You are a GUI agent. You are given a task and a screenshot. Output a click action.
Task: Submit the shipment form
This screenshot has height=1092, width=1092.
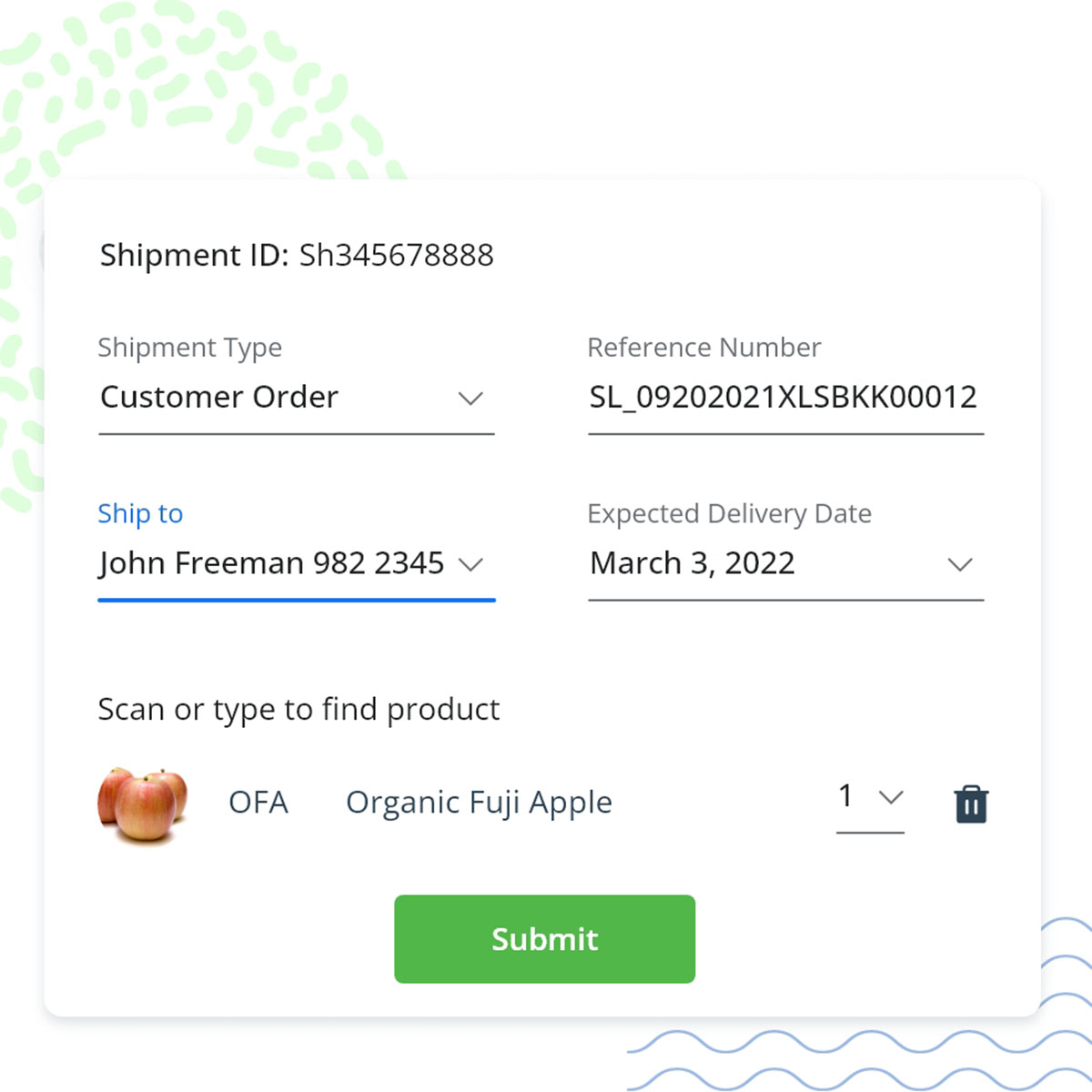pos(544,939)
